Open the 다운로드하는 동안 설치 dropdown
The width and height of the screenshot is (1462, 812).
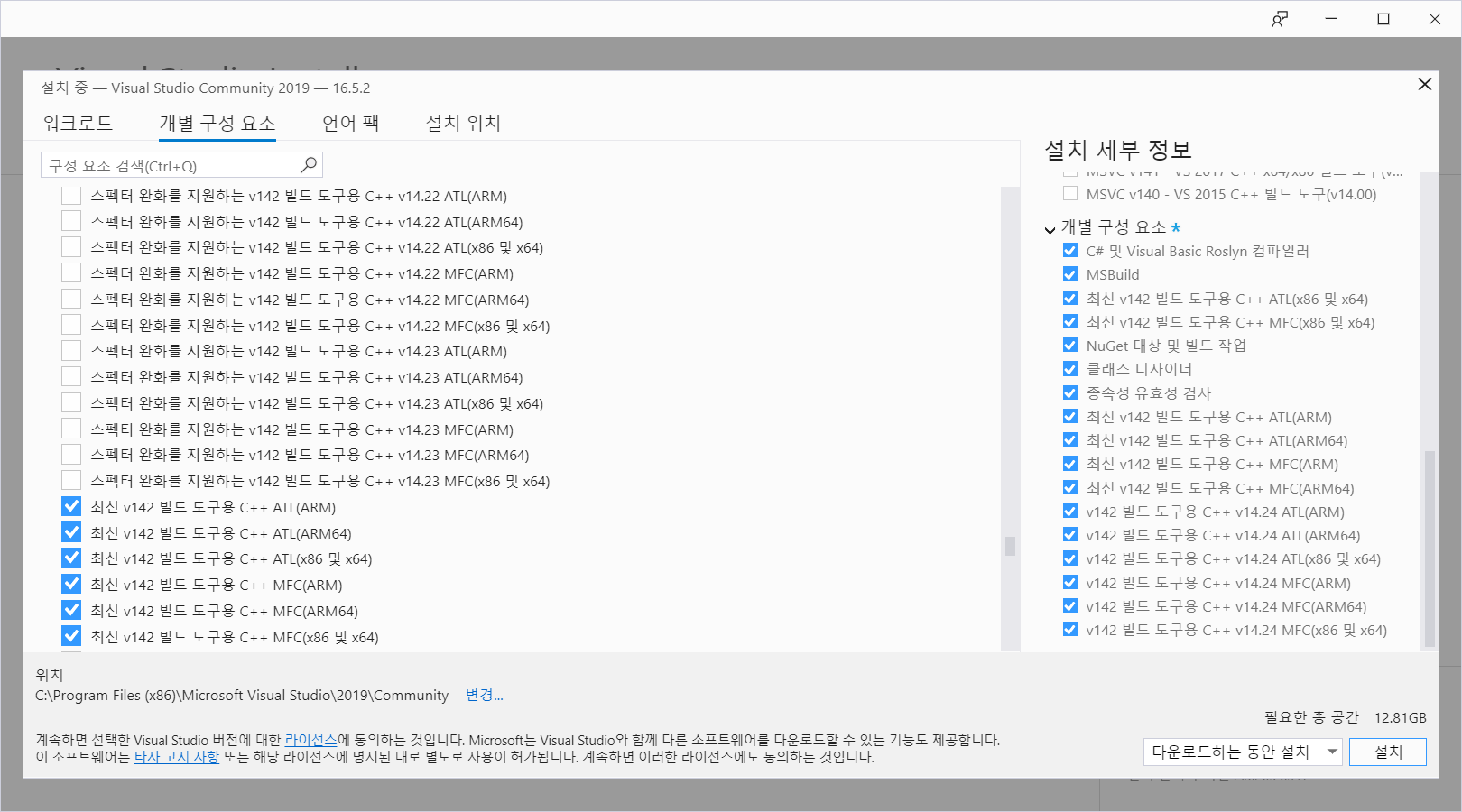point(1243,752)
